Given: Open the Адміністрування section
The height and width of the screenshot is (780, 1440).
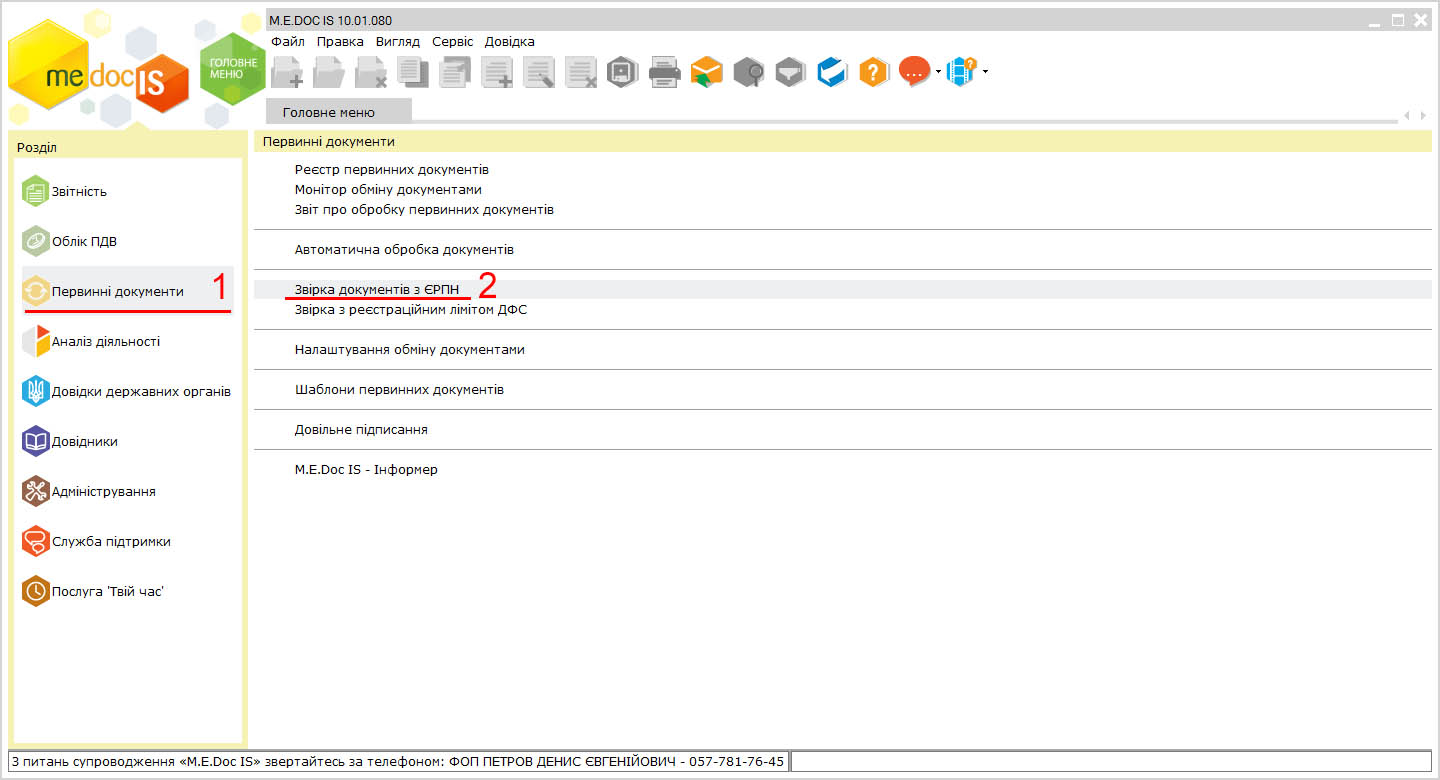Looking at the screenshot, I should pos(128,491).
